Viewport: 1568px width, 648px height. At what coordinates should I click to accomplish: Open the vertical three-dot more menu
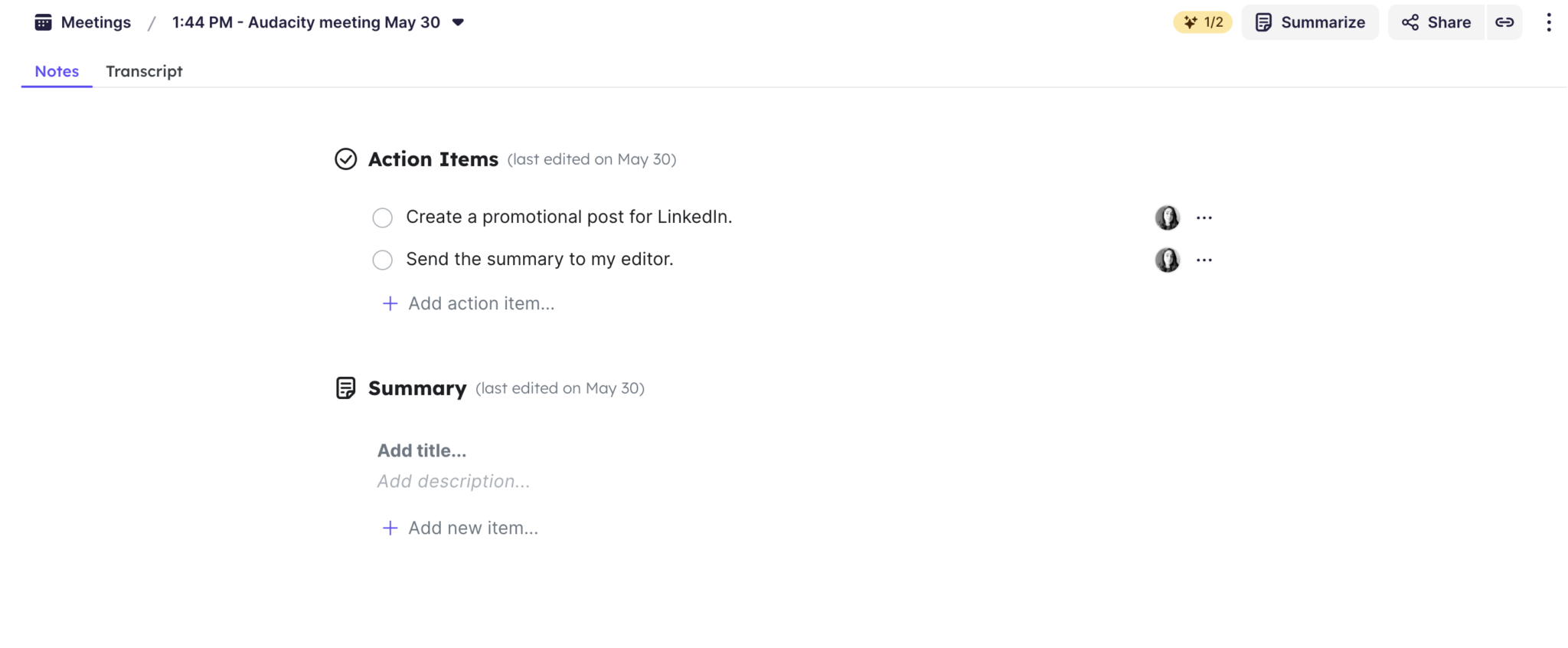coord(1548,22)
